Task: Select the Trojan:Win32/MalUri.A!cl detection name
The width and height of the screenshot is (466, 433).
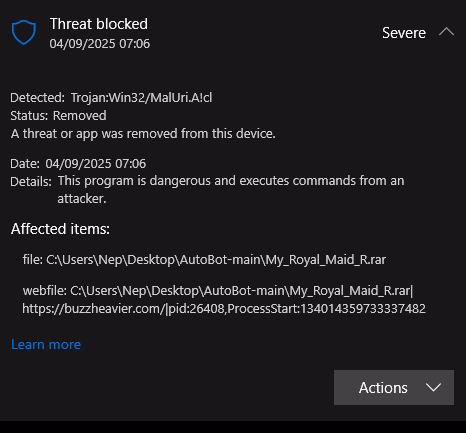Action: (x=141, y=98)
